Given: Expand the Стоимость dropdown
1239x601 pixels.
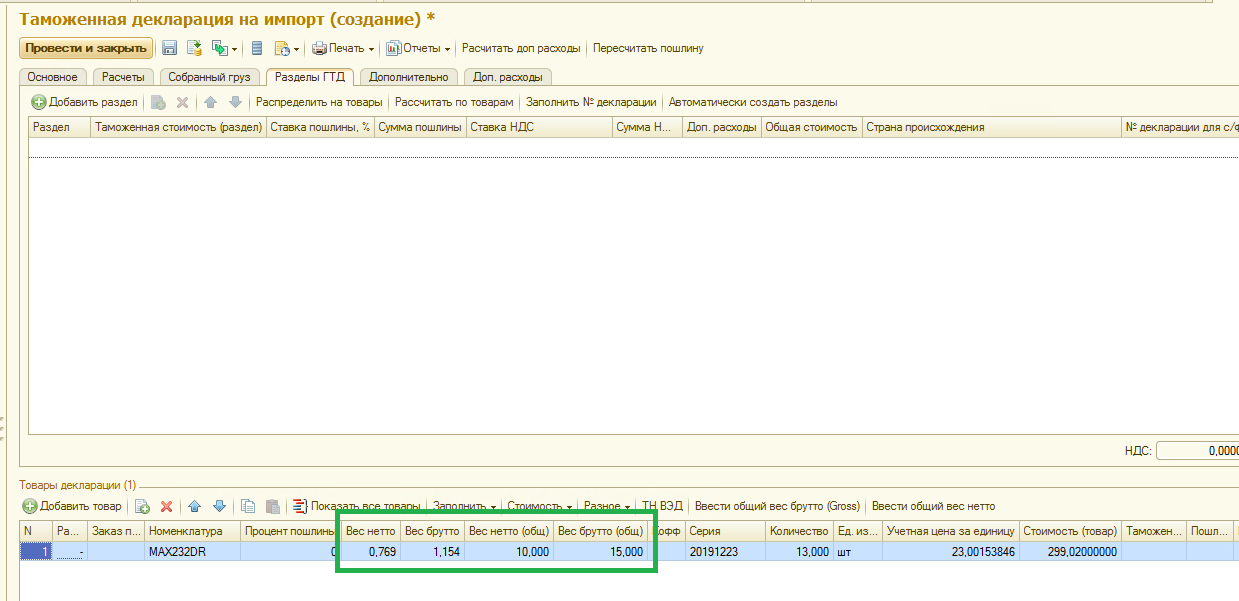Looking at the screenshot, I should click(x=539, y=506).
